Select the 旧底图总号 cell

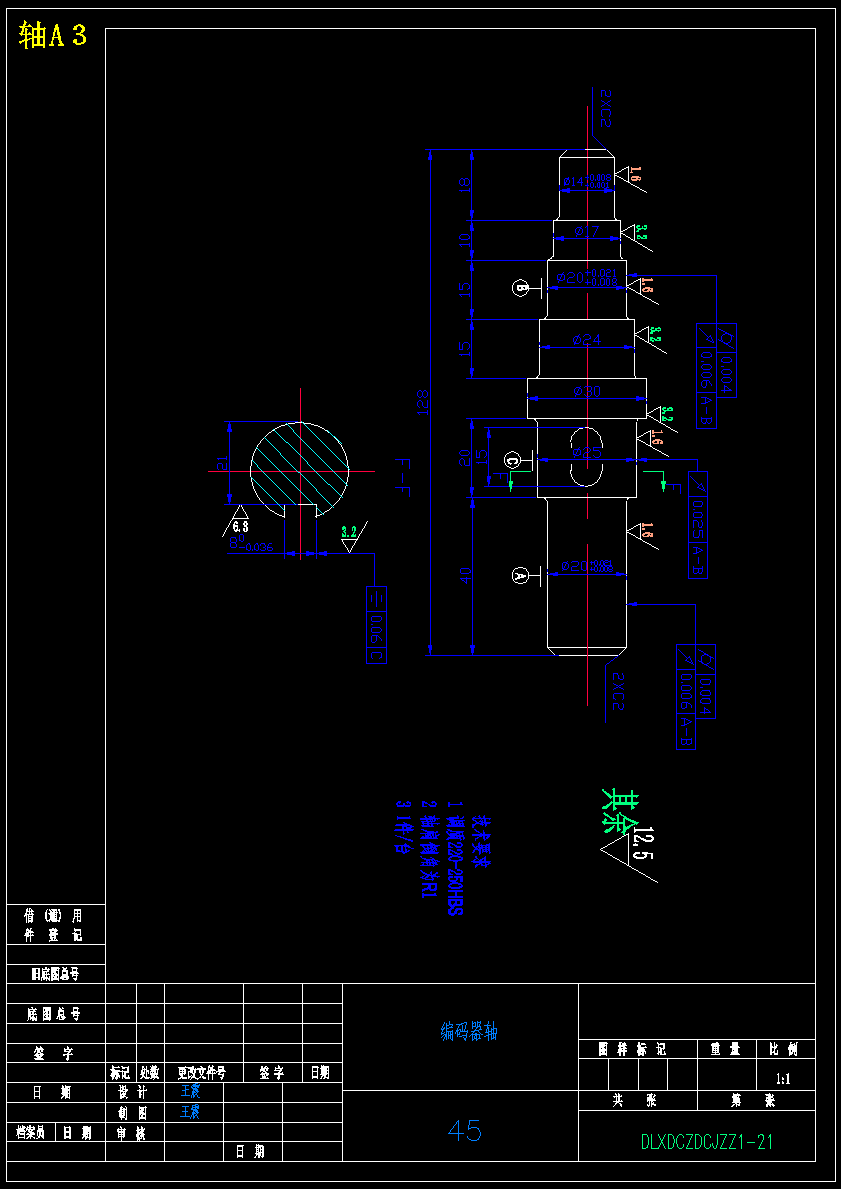tap(56, 974)
